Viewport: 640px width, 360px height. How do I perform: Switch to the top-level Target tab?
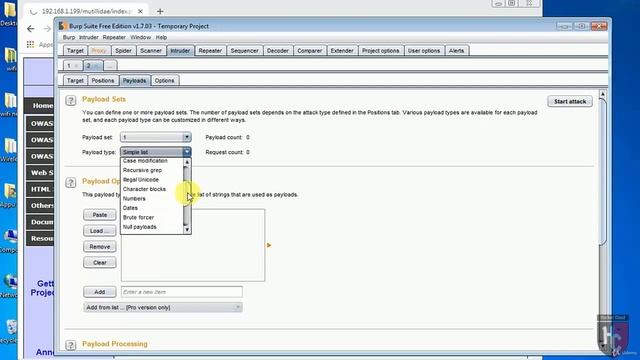tap(75, 51)
